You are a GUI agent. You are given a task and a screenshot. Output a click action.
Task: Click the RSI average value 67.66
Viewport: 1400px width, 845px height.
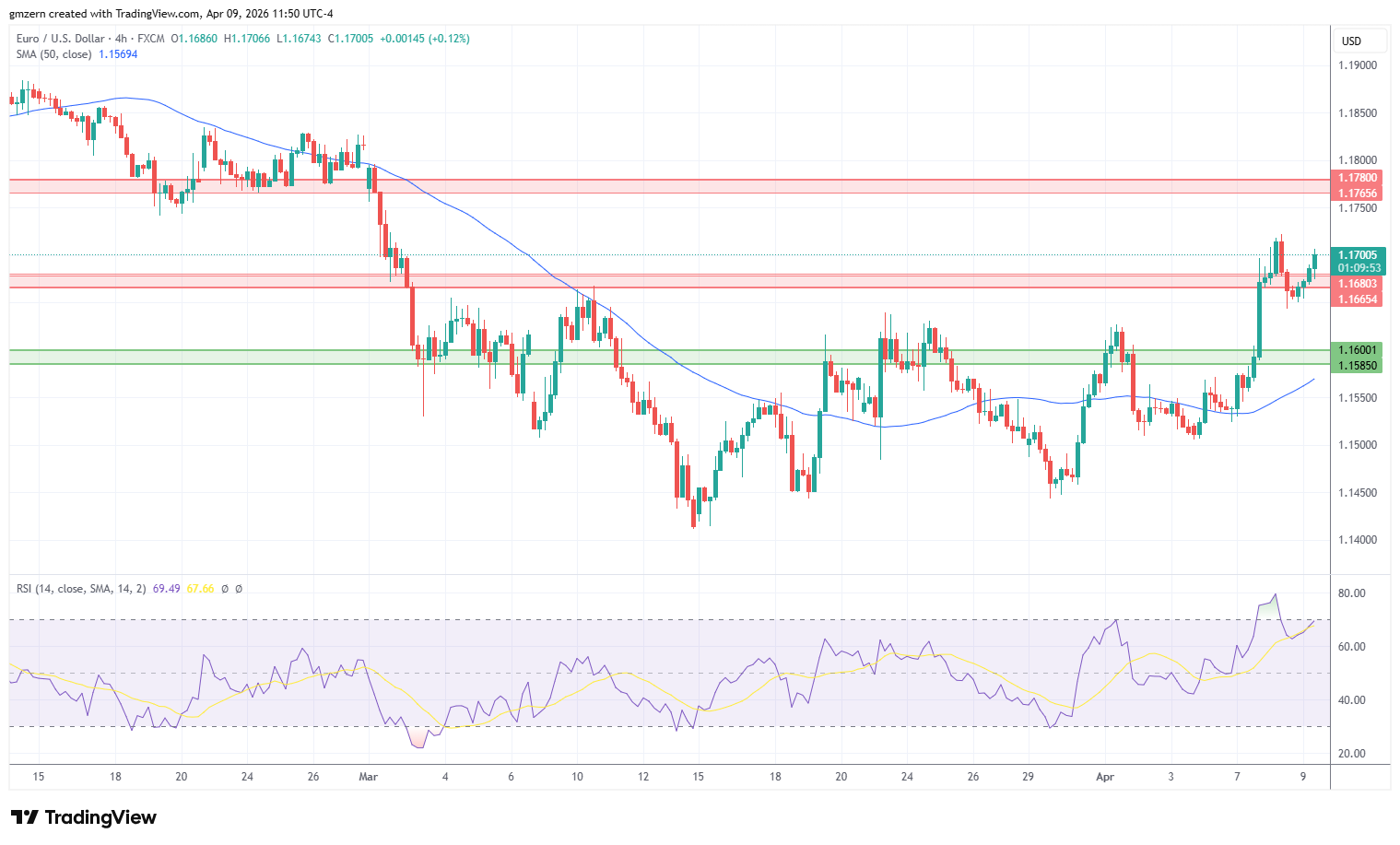[x=201, y=589]
